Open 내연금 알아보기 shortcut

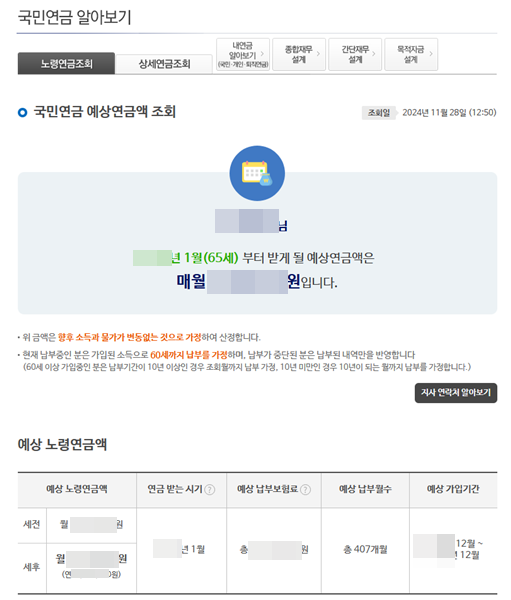243,54
